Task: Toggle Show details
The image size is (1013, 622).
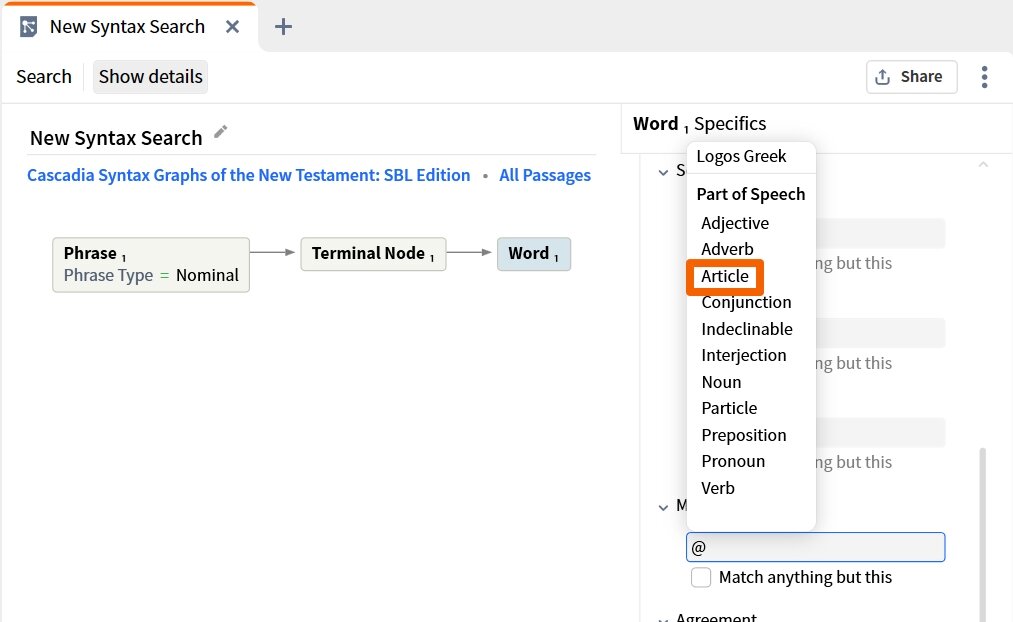Action: click(151, 77)
